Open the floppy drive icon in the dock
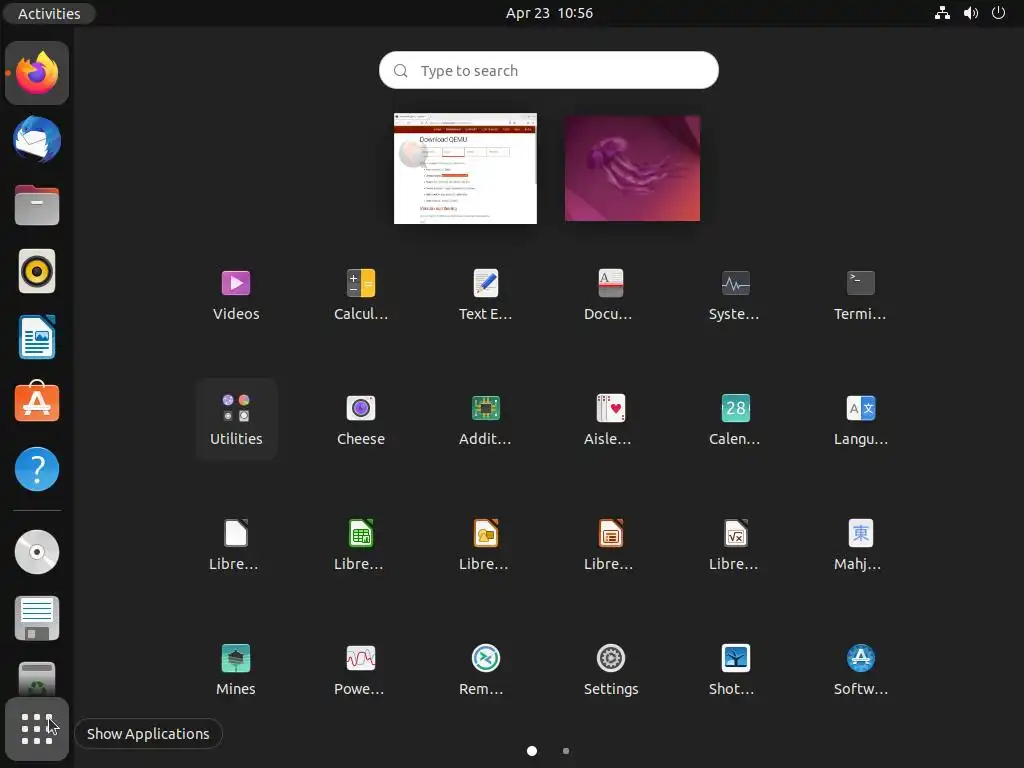The height and width of the screenshot is (768, 1024). [37, 618]
